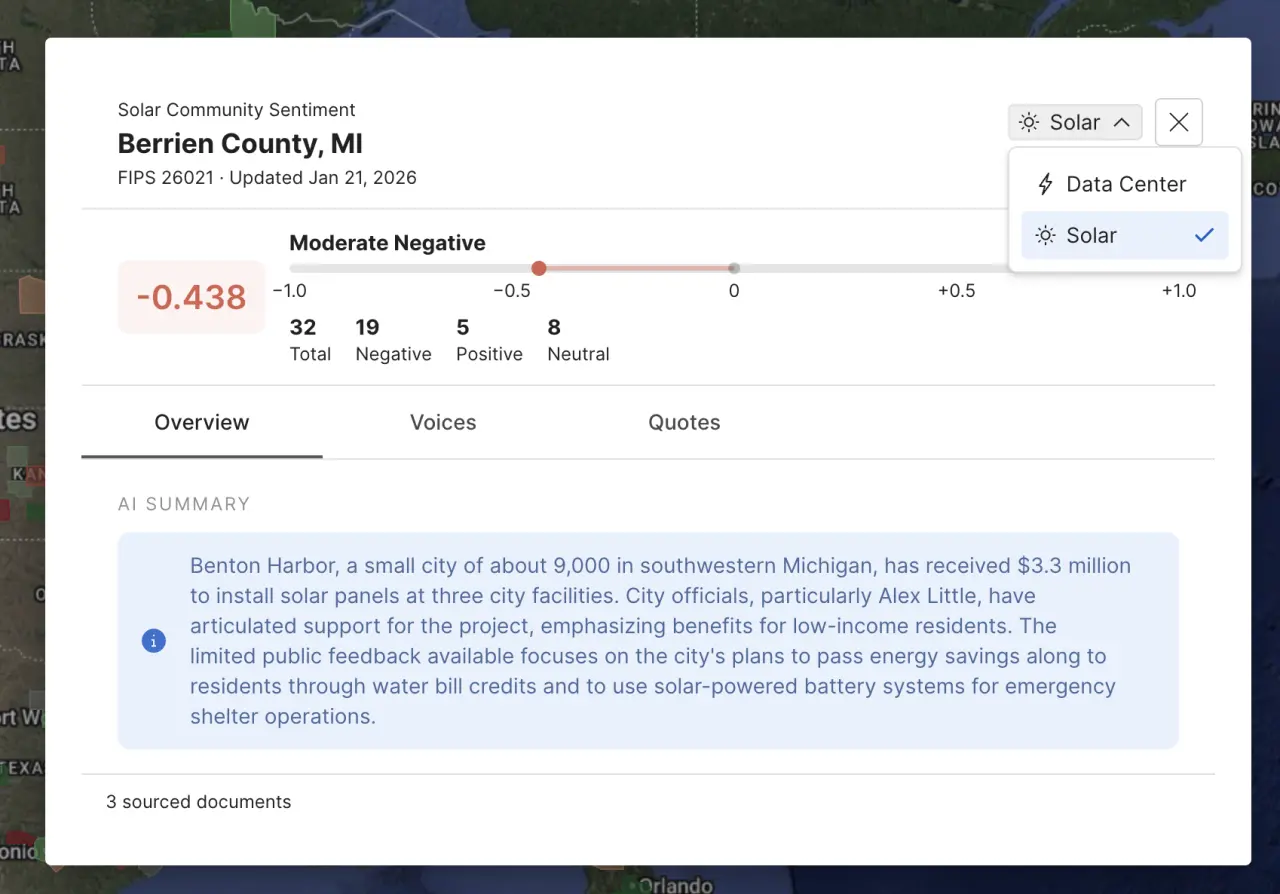Click the sun icon in the Solar menu option
Viewport: 1280px width, 894px height.
1045,235
